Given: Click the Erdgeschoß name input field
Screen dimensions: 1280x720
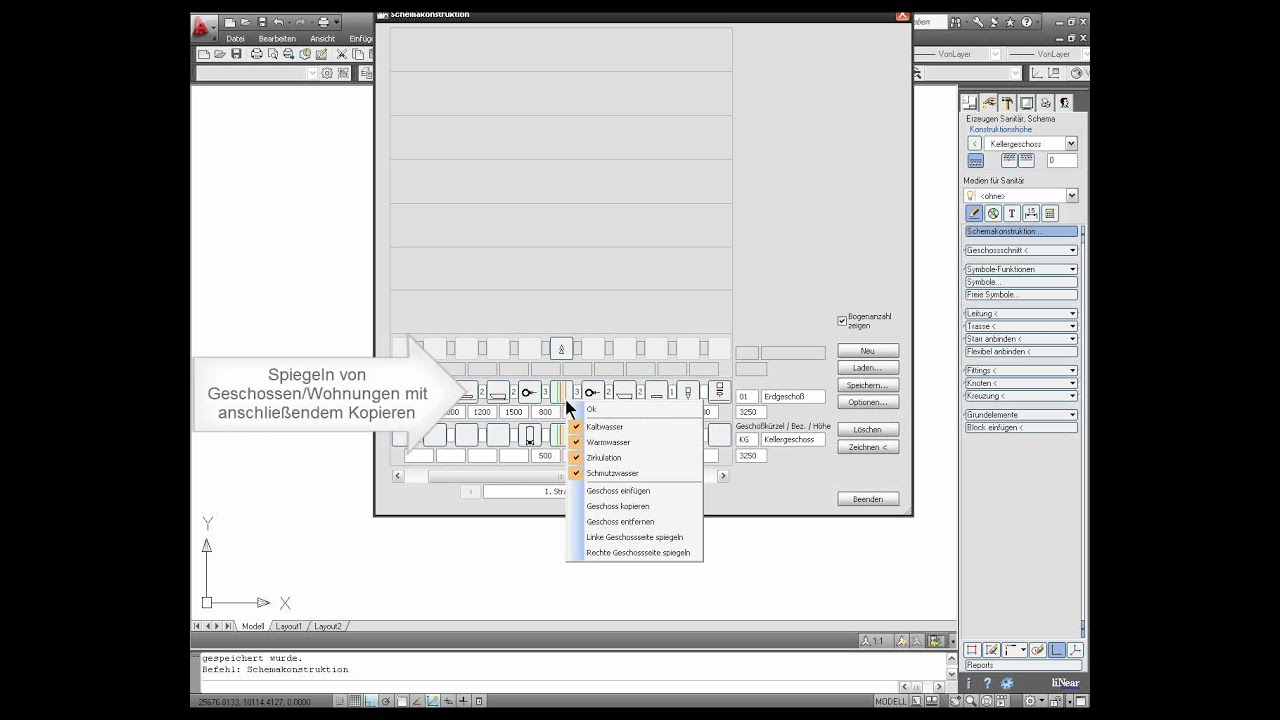Looking at the screenshot, I should 793,397.
